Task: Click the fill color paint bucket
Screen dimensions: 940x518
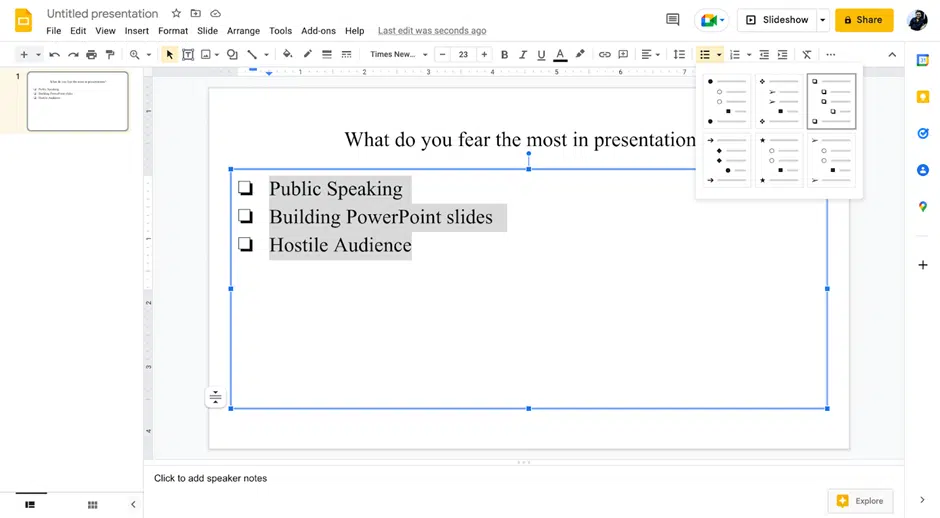Action: [x=287, y=55]
